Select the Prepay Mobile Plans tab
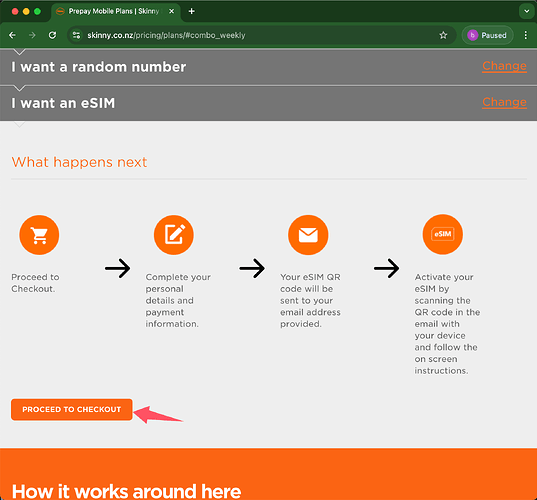537x500 pixels. click(116, 11)
